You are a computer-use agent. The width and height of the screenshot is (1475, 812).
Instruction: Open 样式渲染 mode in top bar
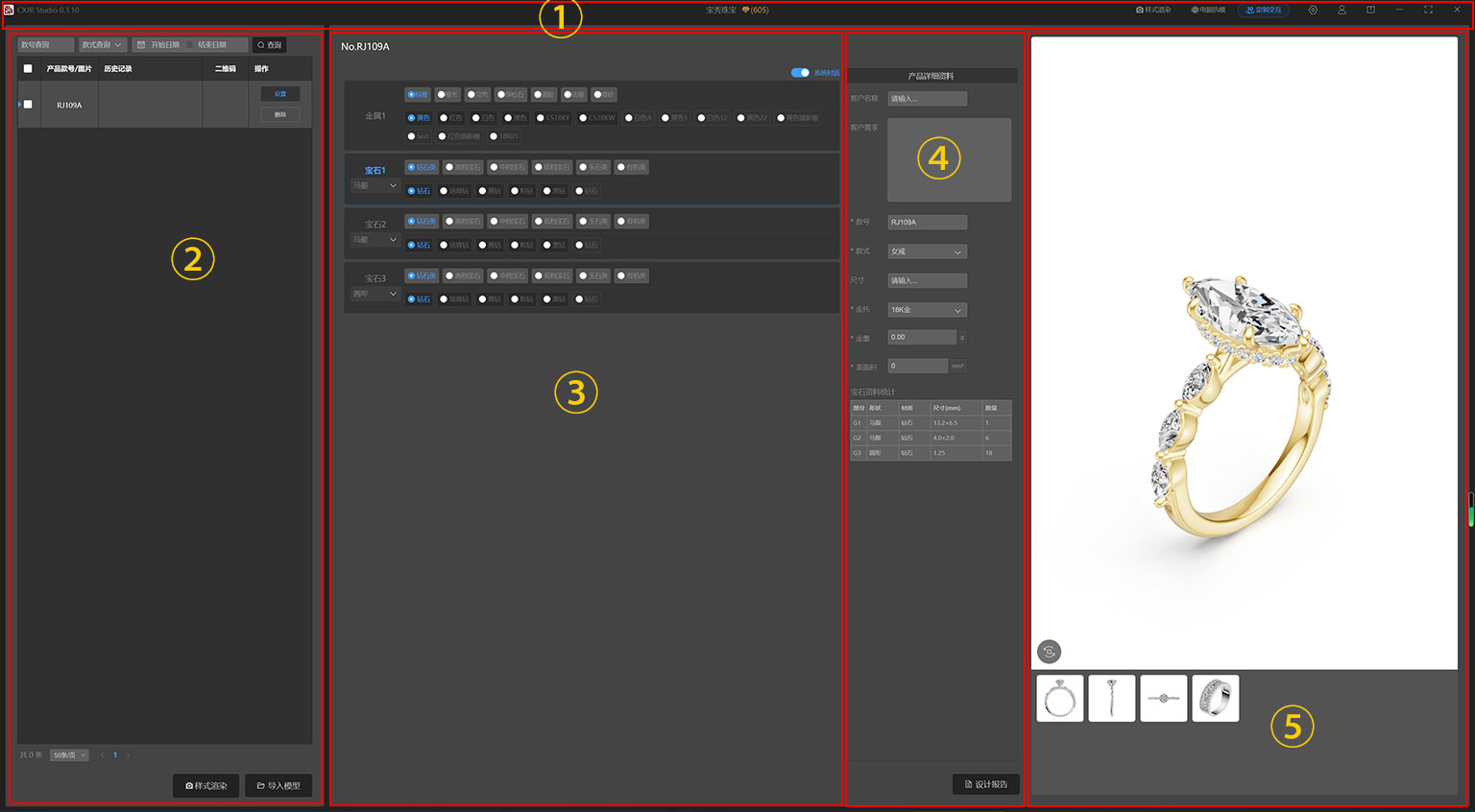click(1153, 10)
